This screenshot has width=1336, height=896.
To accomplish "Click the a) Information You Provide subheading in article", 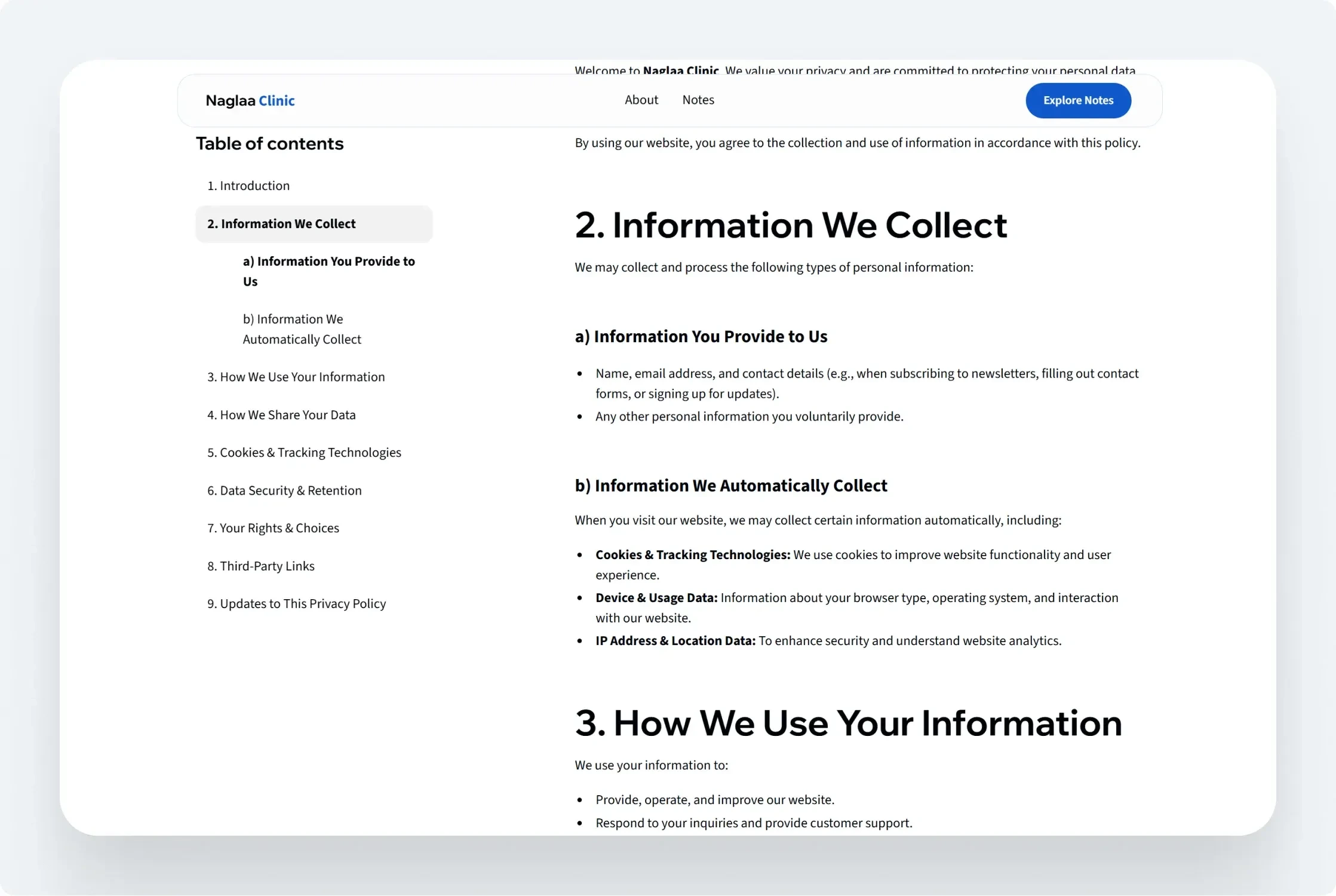I will [x=701, y=336].
